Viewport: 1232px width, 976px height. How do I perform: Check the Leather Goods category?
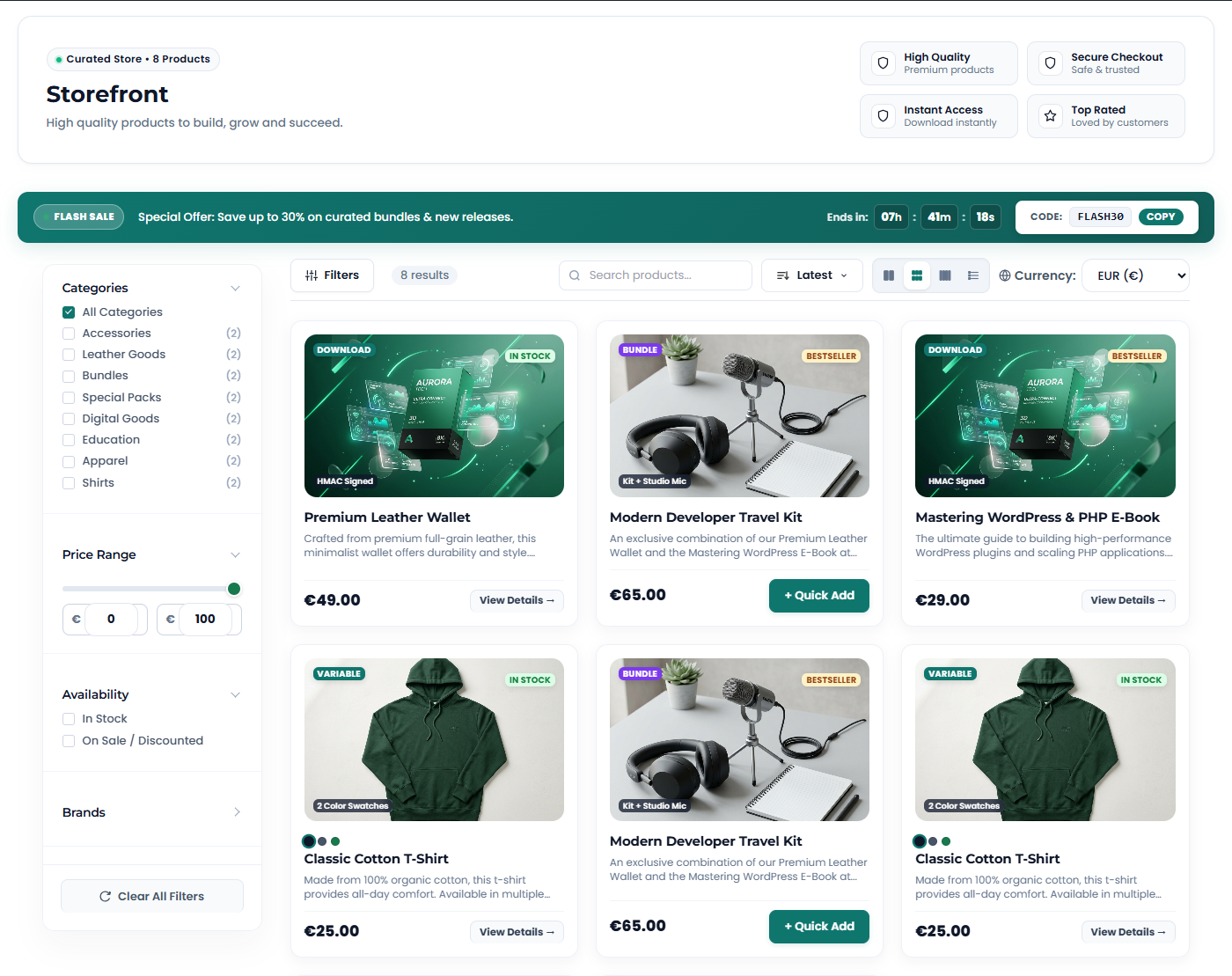pyautogui.click(x=69, y=355)
